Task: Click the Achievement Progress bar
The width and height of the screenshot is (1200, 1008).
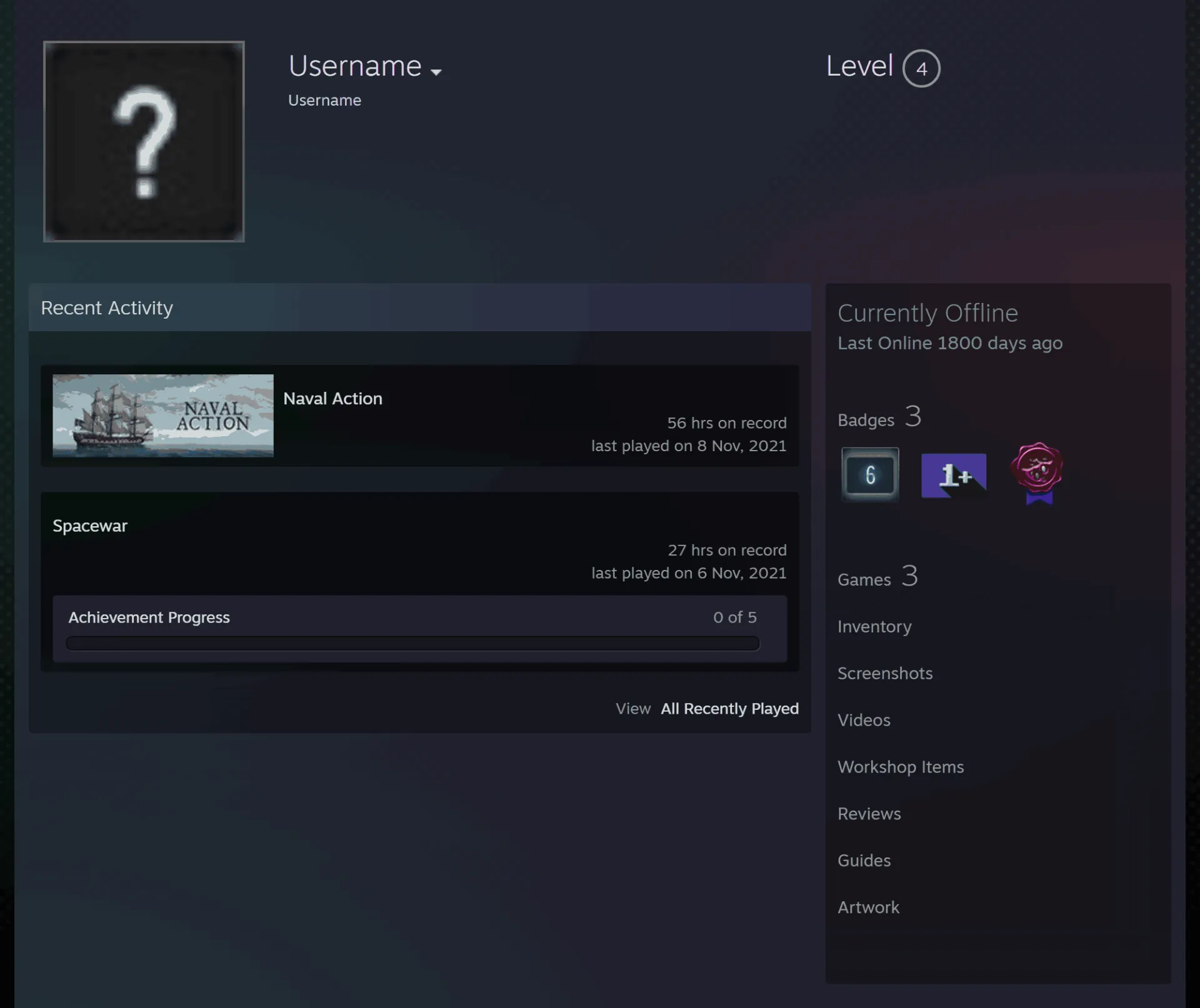Action: (x=412, y=644)
